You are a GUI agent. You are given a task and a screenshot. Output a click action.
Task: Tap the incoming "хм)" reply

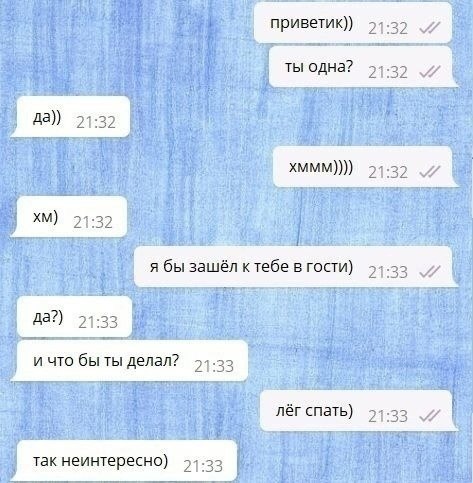click(69, 217)
